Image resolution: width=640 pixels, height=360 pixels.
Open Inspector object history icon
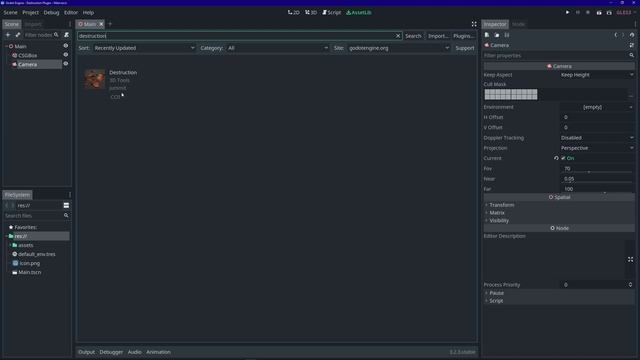tap(632, 35)
